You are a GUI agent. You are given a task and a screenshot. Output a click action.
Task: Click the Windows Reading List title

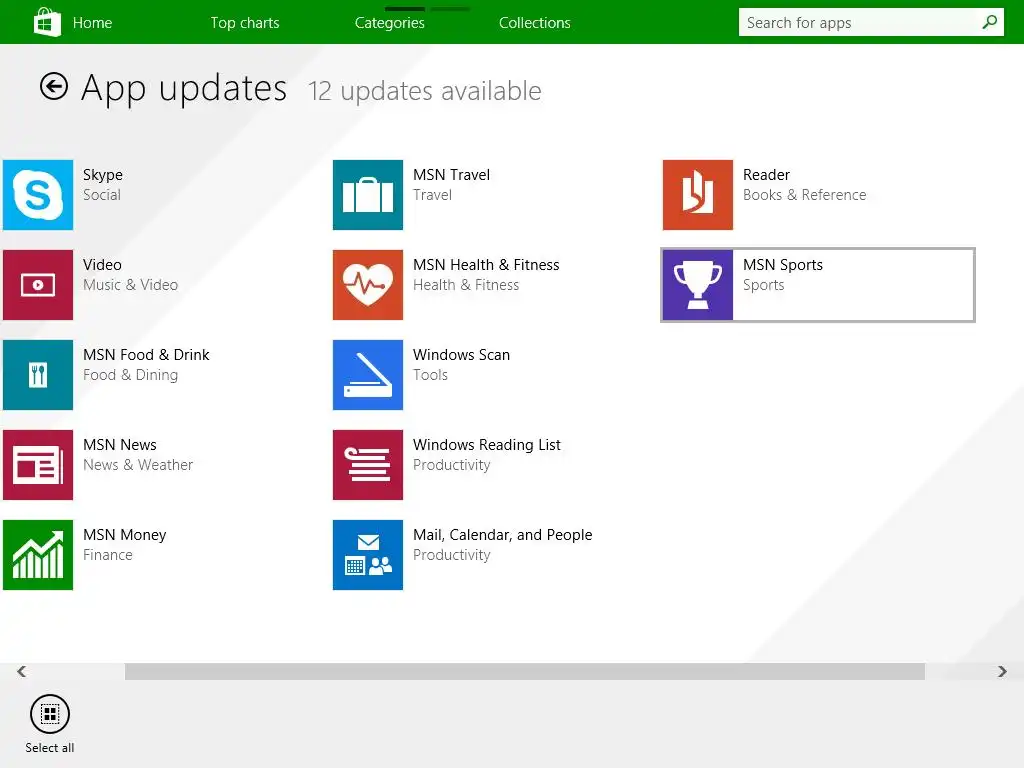(x=487, y=445)
